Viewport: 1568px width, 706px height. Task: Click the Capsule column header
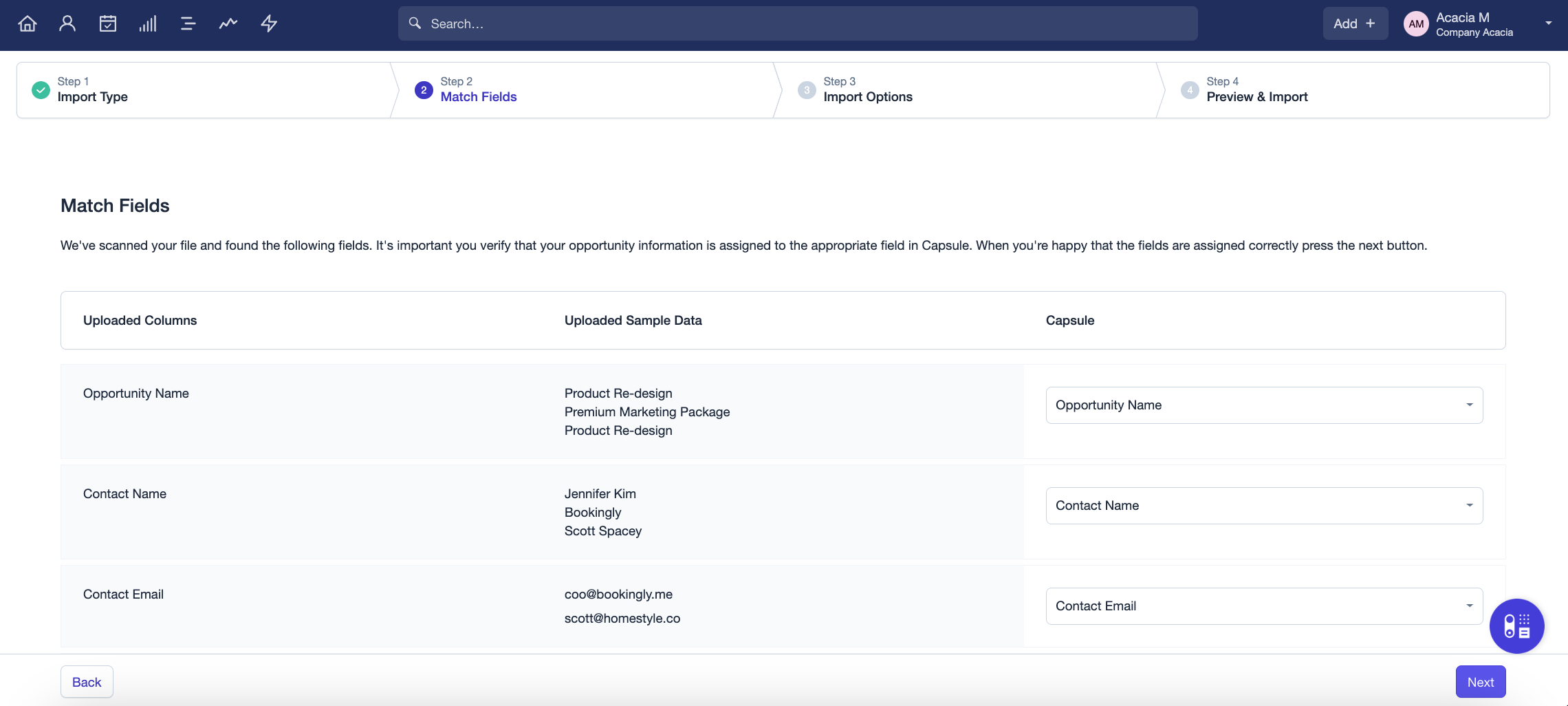1069,321
